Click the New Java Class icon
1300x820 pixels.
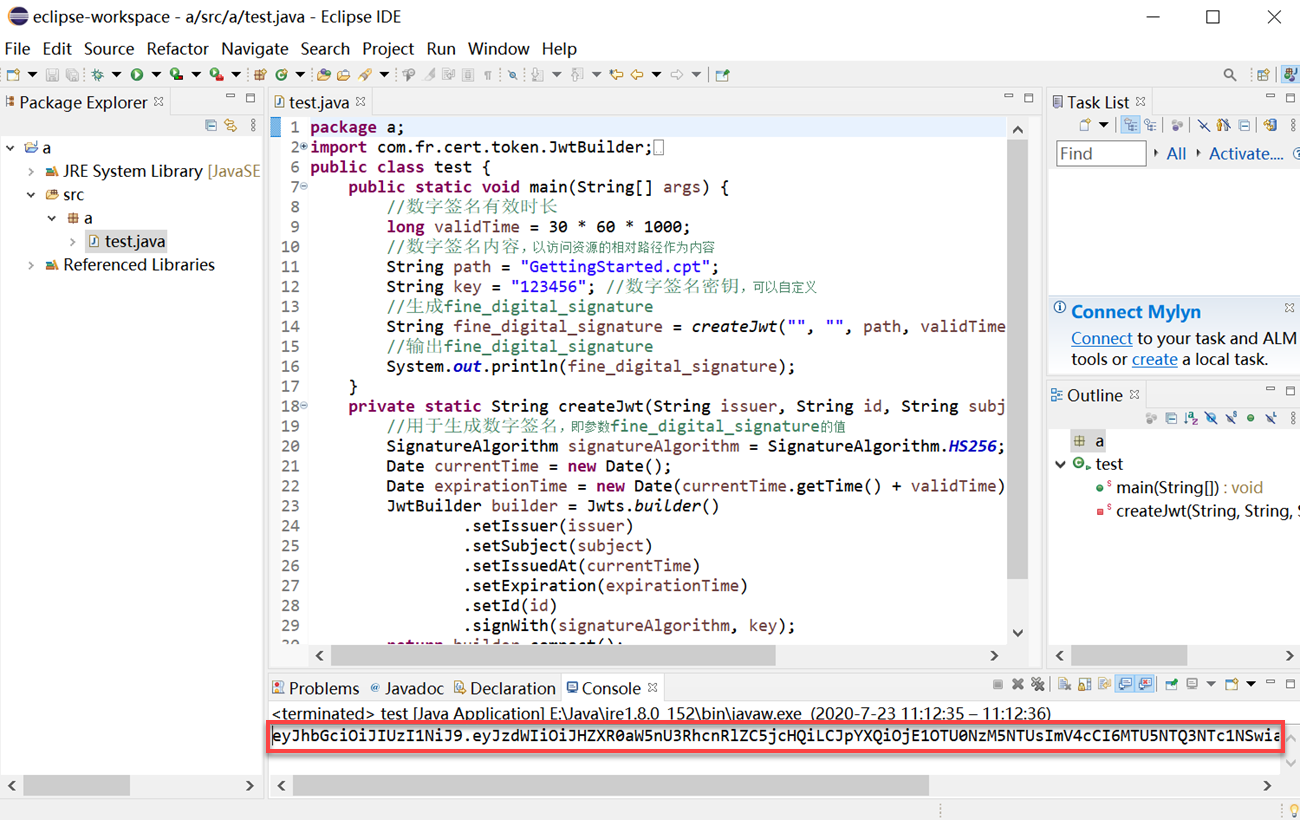coord(281,75)
